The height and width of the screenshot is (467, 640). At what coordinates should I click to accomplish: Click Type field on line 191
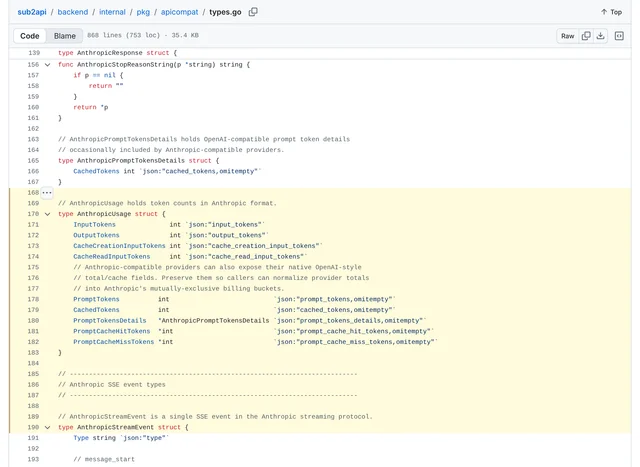click(x=81, y=438)
